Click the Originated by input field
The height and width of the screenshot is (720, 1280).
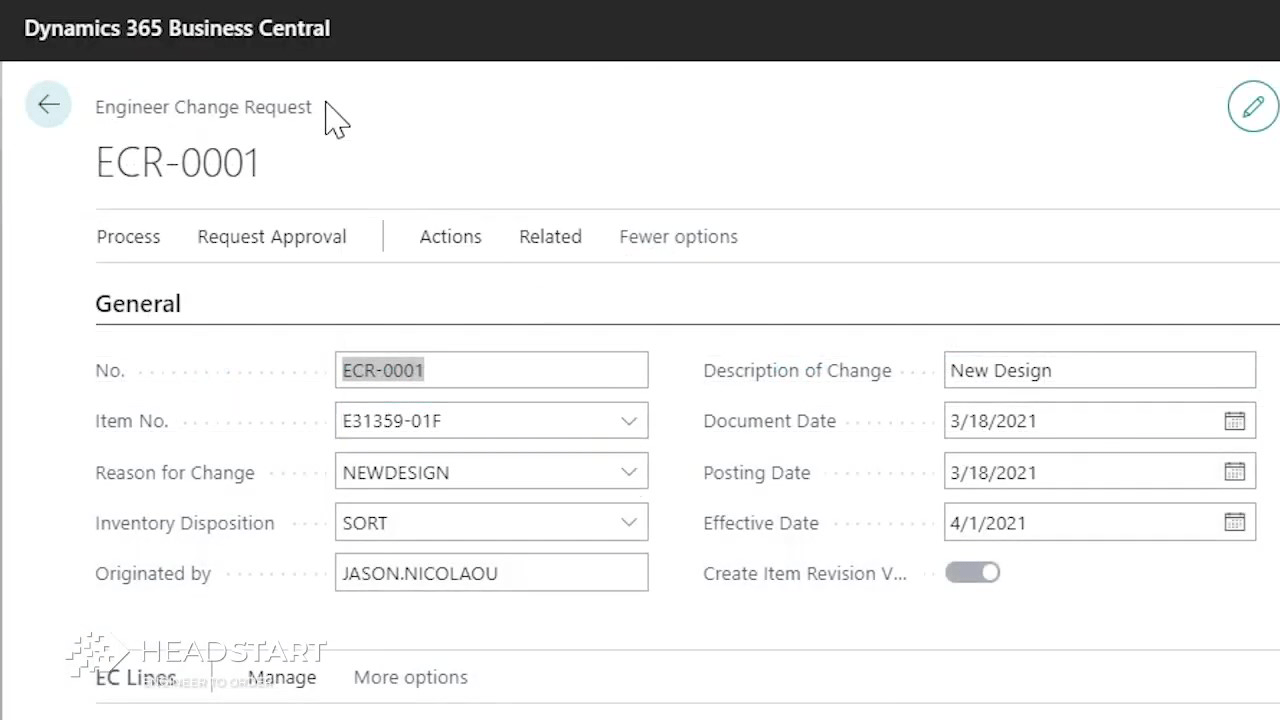(490, 573)
